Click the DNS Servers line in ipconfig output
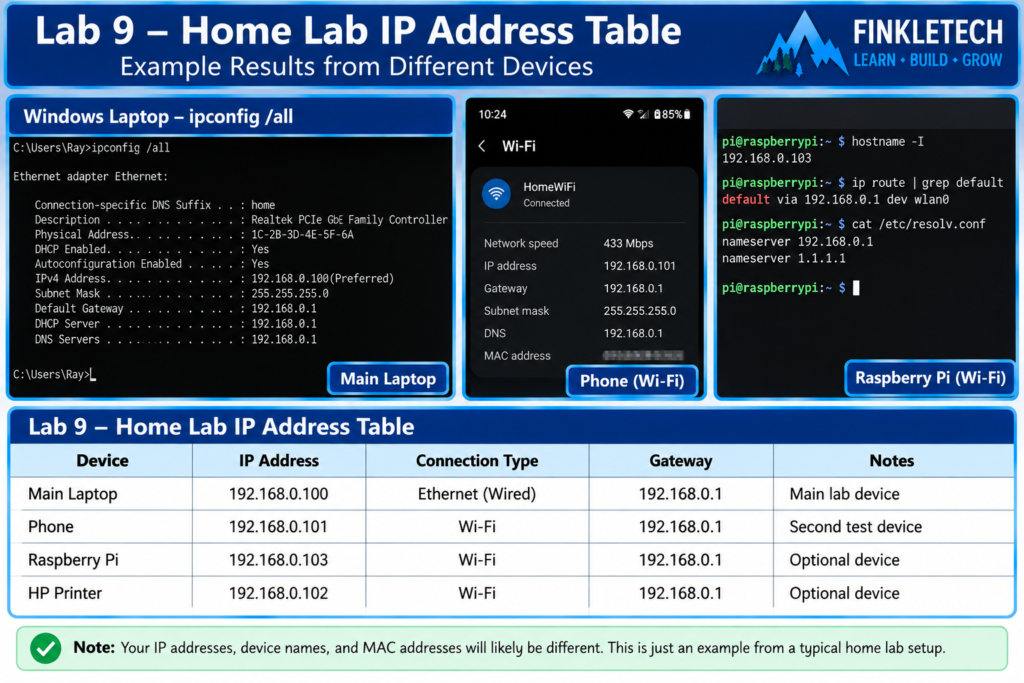The width and height of the screenshot is (1024, 683). point(176,340)
